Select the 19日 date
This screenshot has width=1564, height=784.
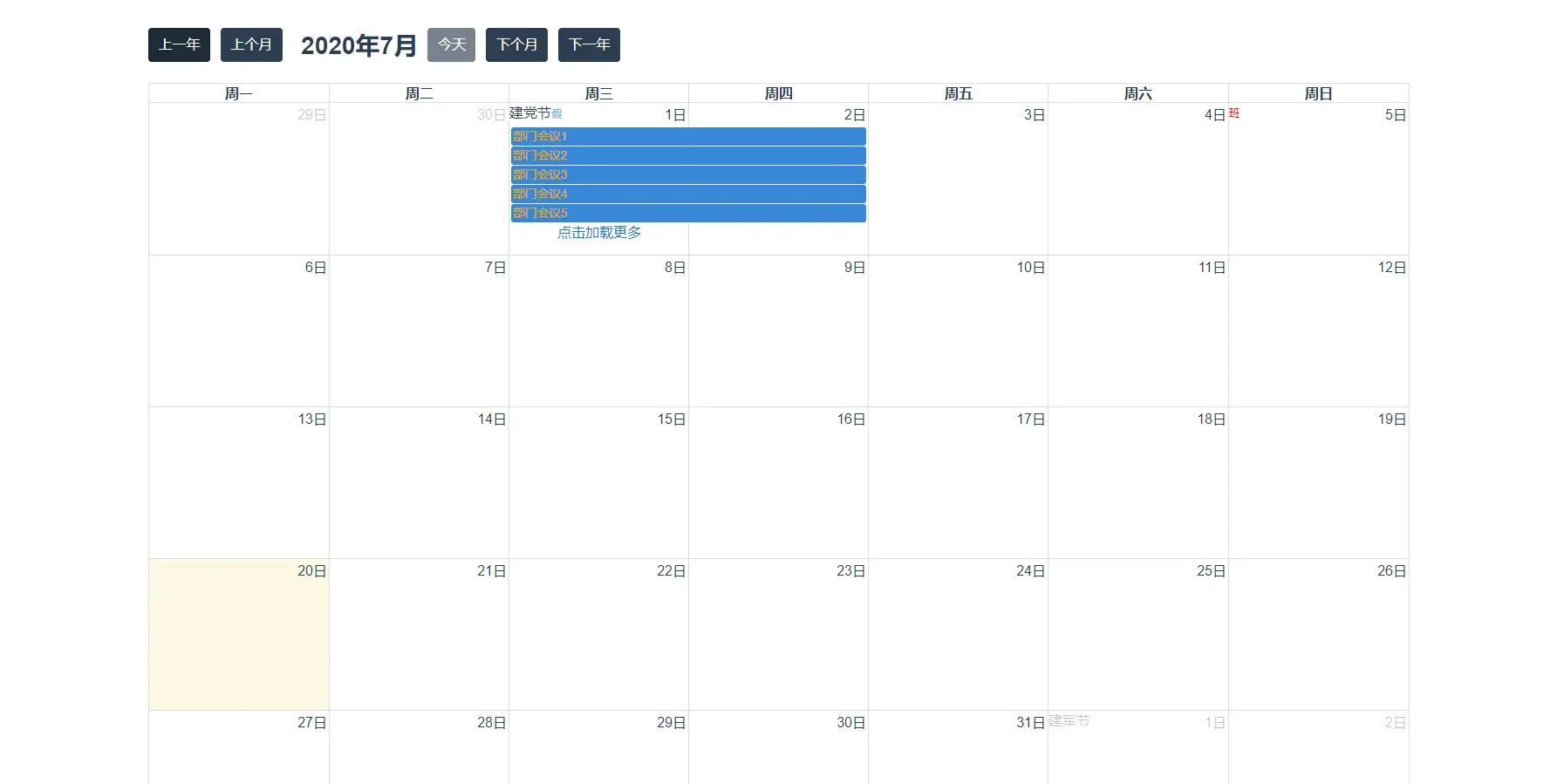point(1391,419)
